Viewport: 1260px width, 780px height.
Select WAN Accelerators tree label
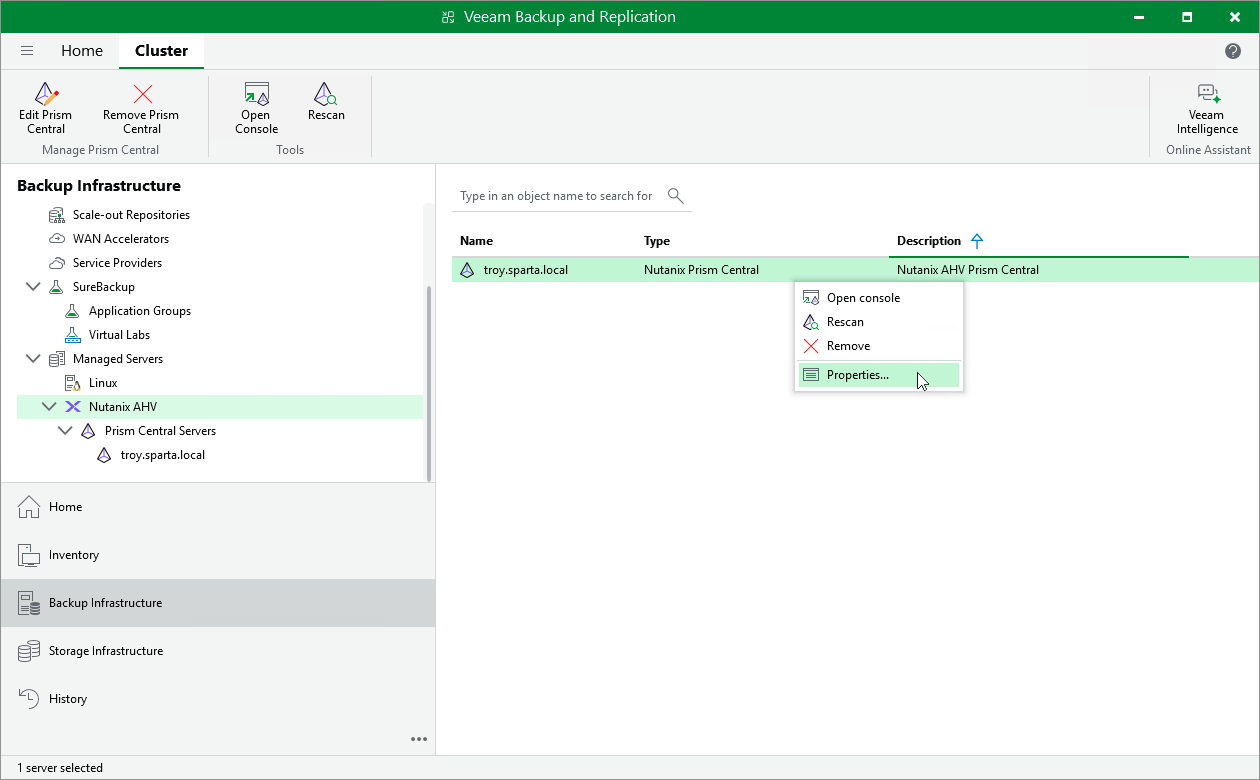(121, 239)
